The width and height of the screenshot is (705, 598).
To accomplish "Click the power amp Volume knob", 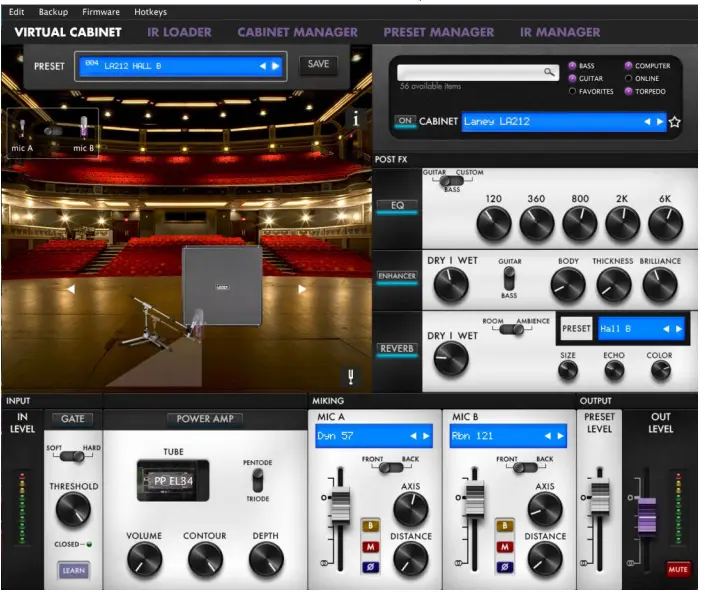I will click(x=144, y=559).
